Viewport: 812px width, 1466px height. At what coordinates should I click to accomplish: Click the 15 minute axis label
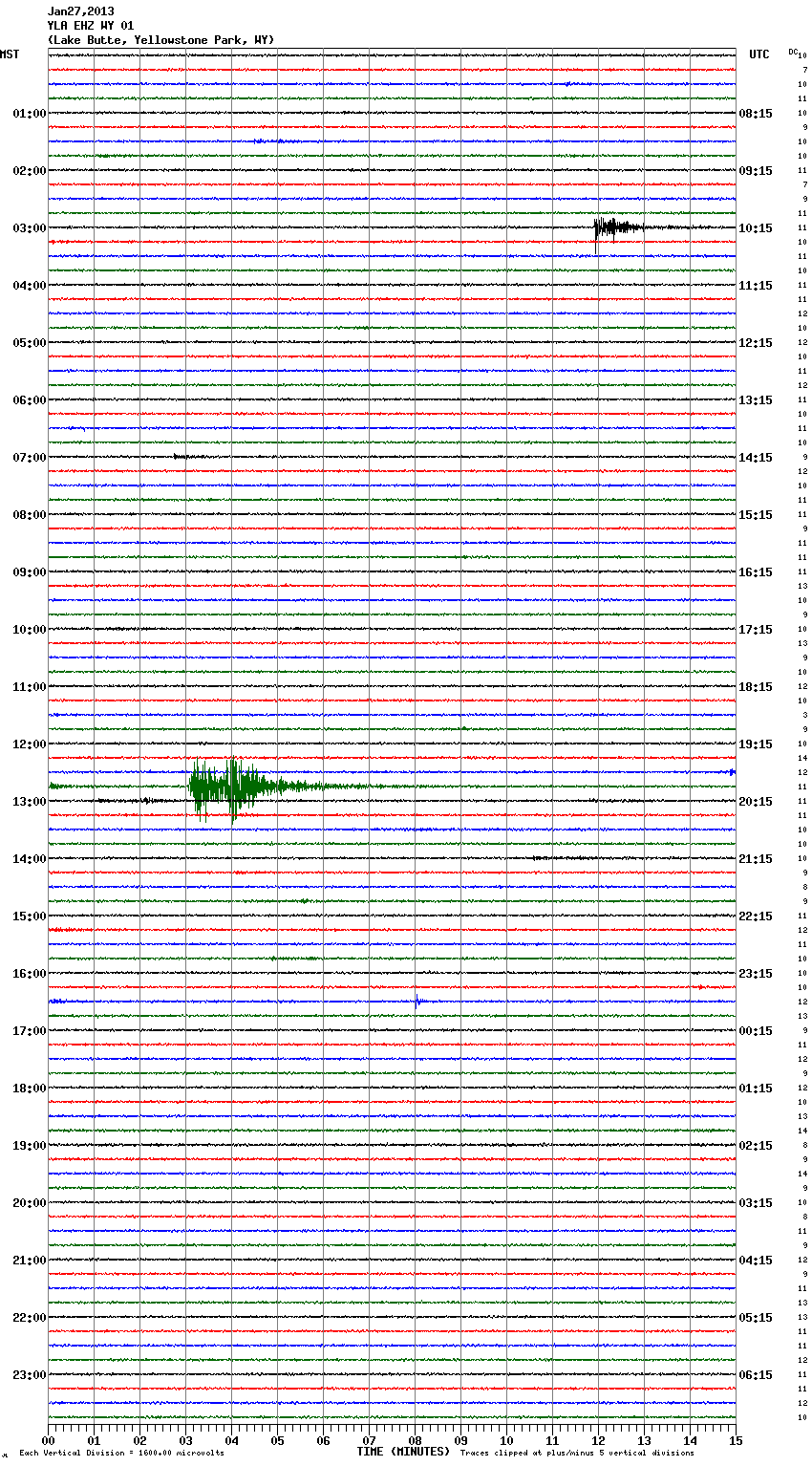click(x=736, y=1441)
